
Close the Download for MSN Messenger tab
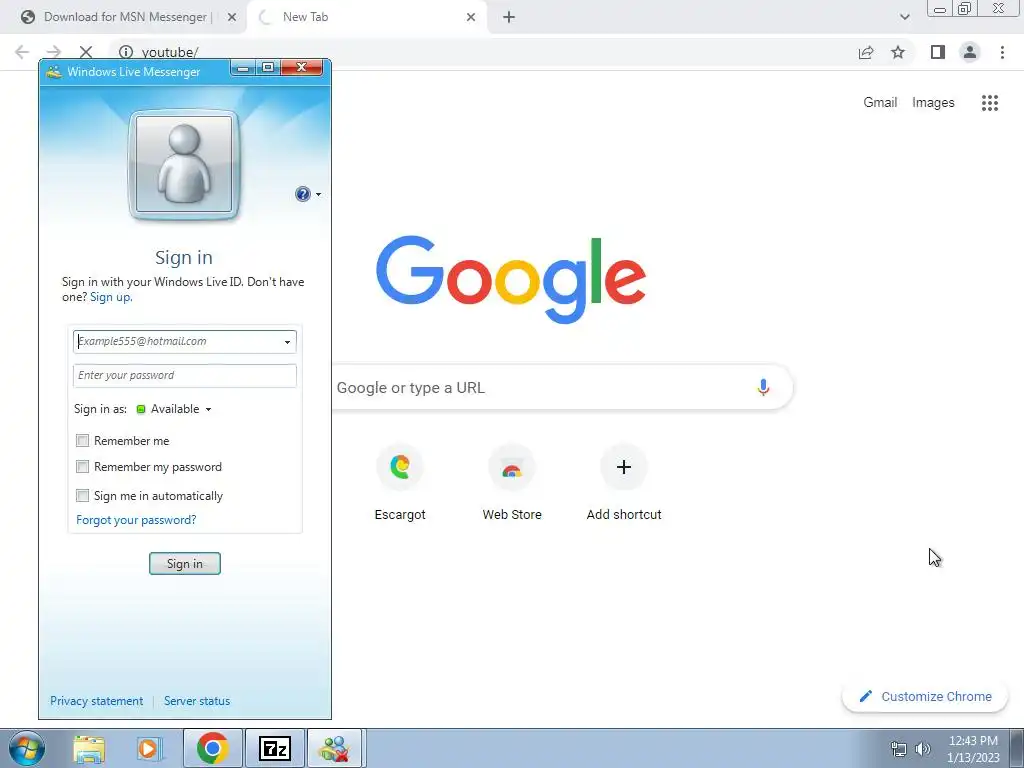pos(231,17)
